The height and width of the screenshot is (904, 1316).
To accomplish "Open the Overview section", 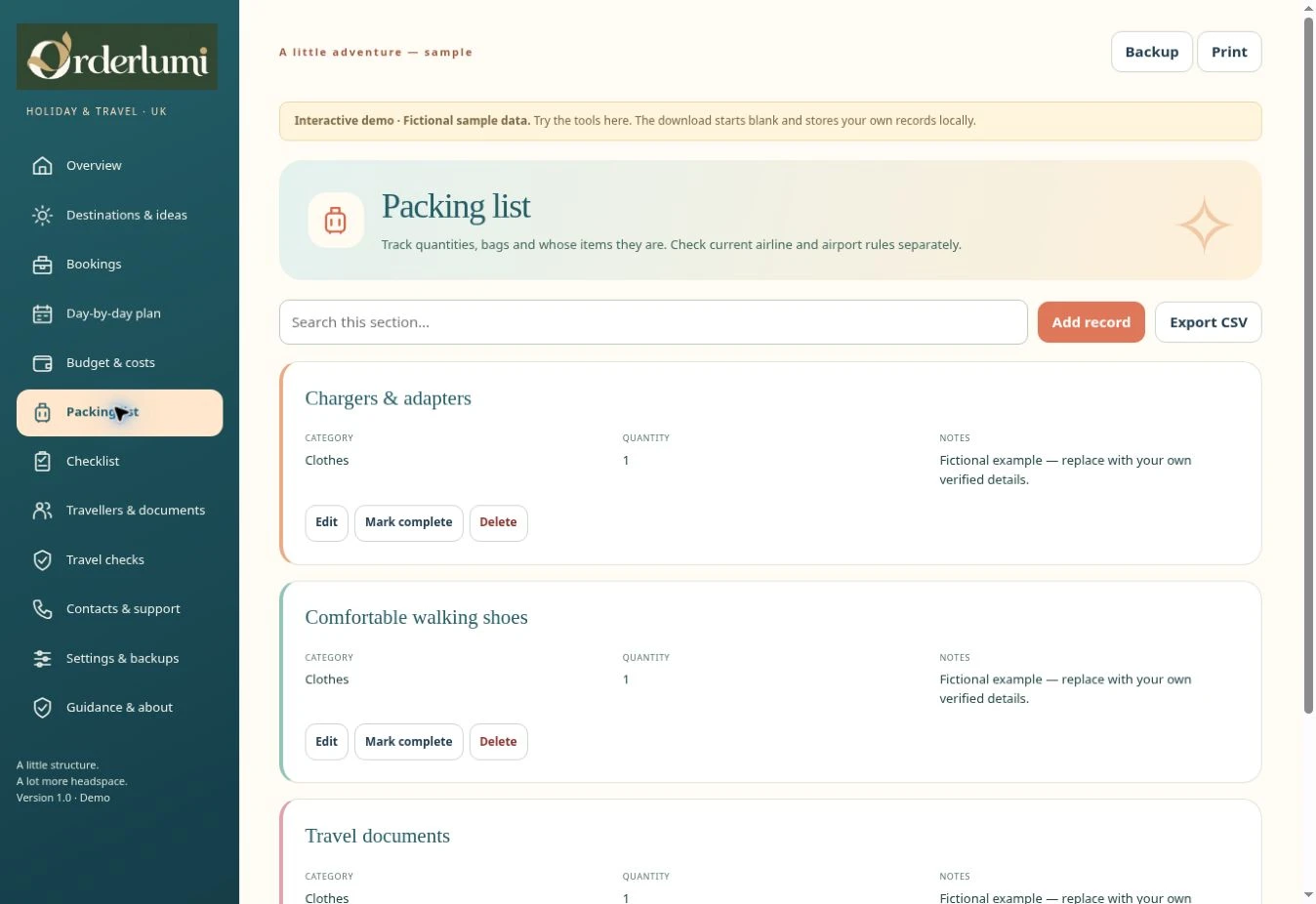I will (119, 166).
